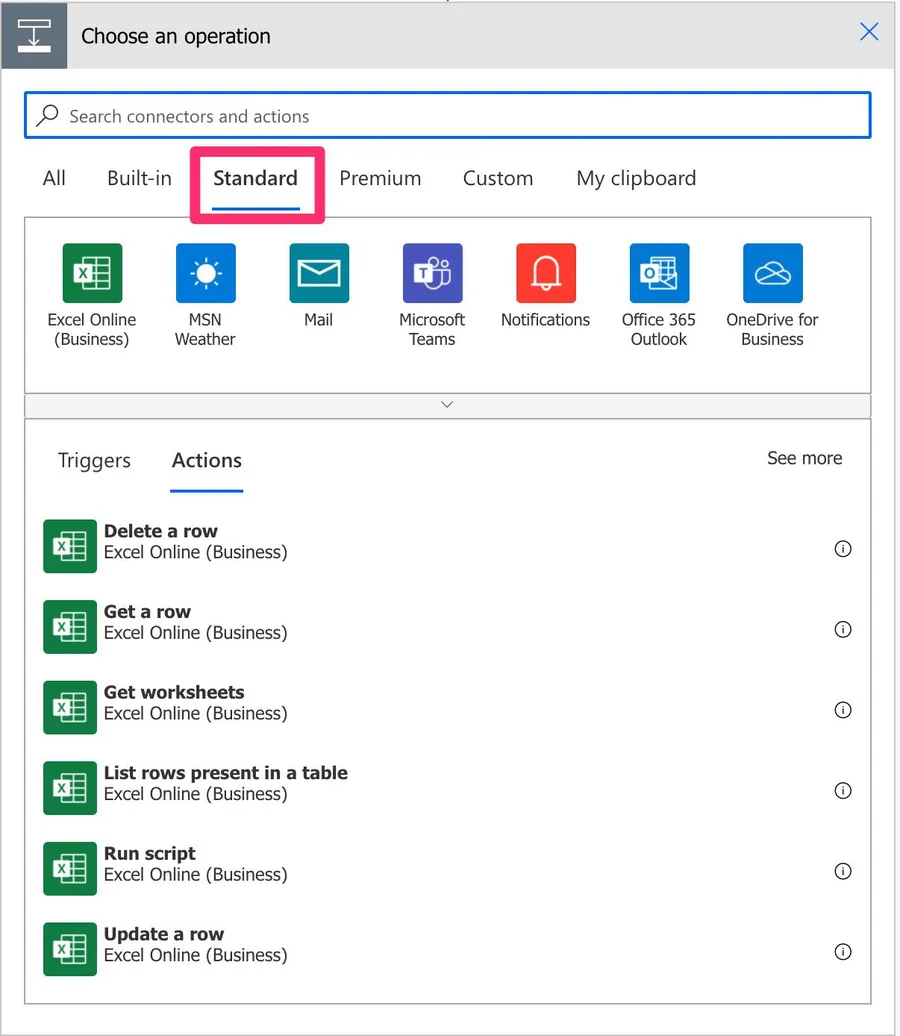Expand the connectors list chevron
Image resolution: width=900 pixels, height=1036 pixels.
[x=447, y=405]
